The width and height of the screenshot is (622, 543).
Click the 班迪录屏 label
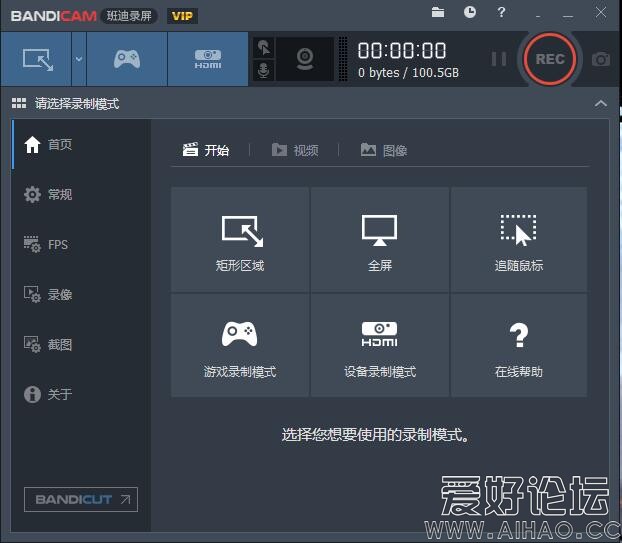(129, 16)
